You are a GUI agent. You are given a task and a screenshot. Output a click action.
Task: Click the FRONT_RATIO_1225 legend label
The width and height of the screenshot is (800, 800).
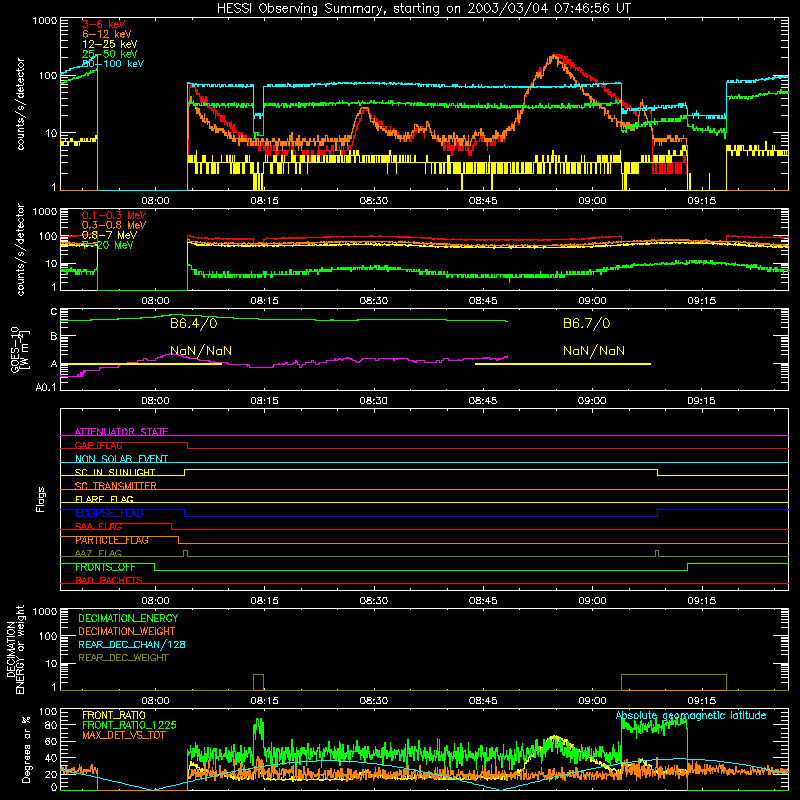click(129, 725)
